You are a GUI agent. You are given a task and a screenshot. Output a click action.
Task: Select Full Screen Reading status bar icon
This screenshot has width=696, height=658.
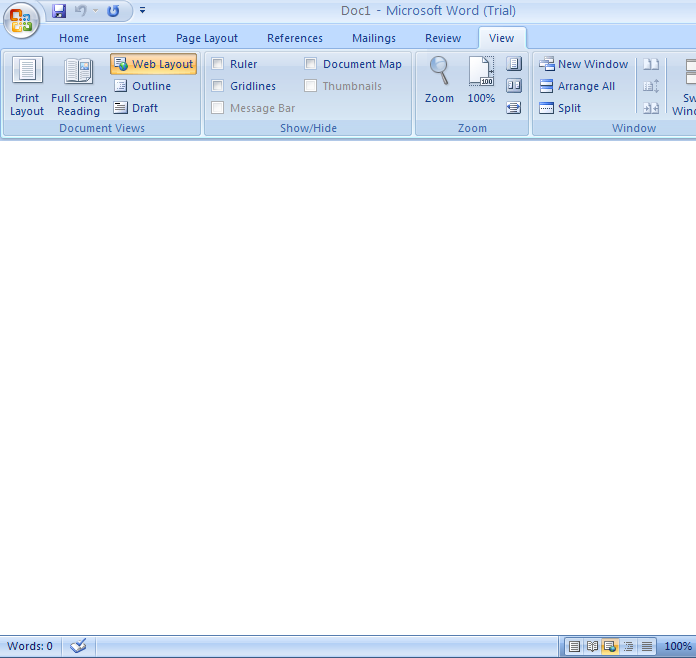coord(592,646)
